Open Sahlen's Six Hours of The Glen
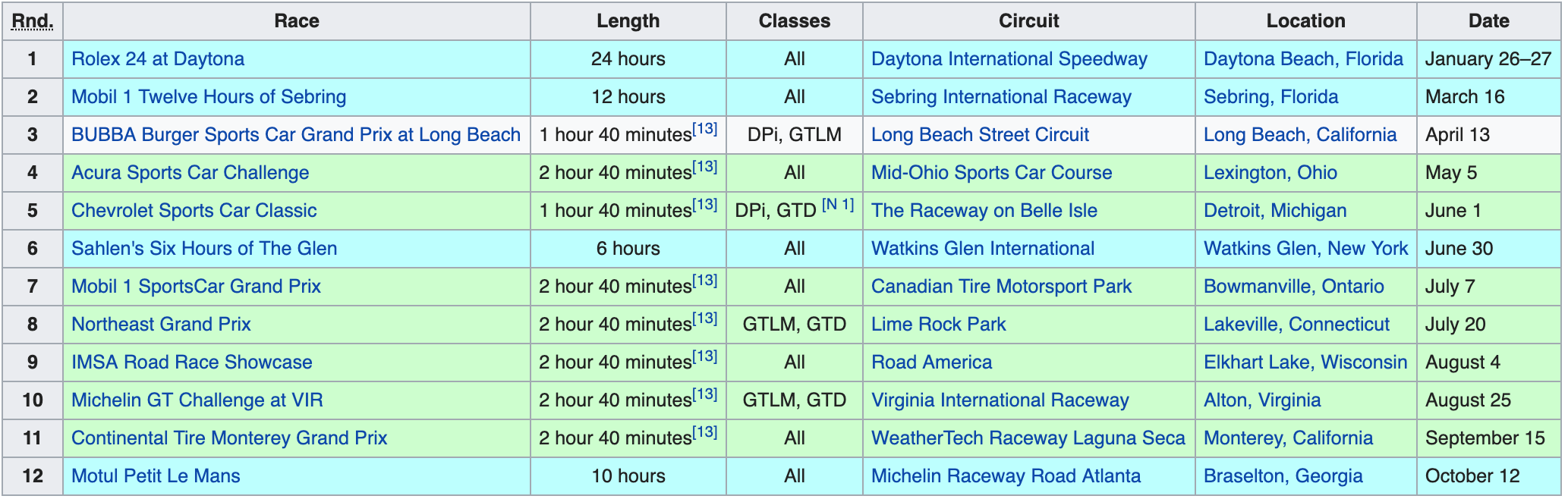 pos(204,249)
